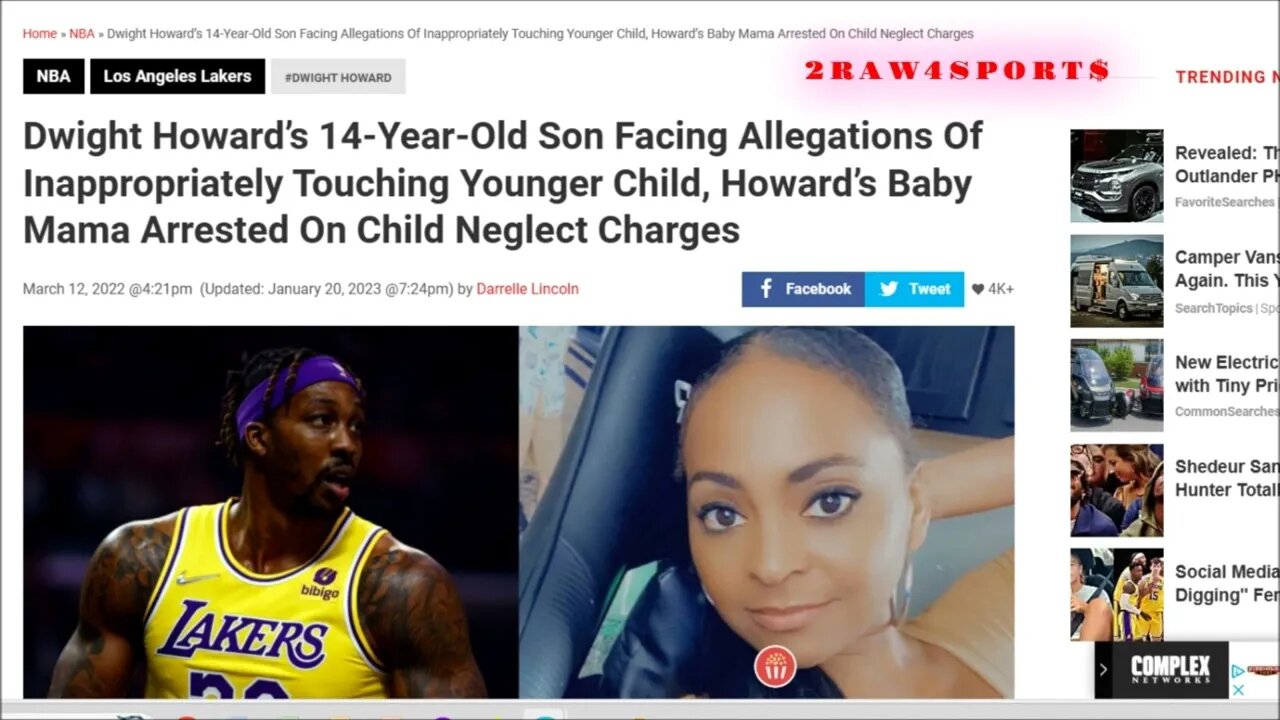This screenshot has width=1280, height=720.
Task: View author Darrelle Lincoln's page
Action: (527, 289)
